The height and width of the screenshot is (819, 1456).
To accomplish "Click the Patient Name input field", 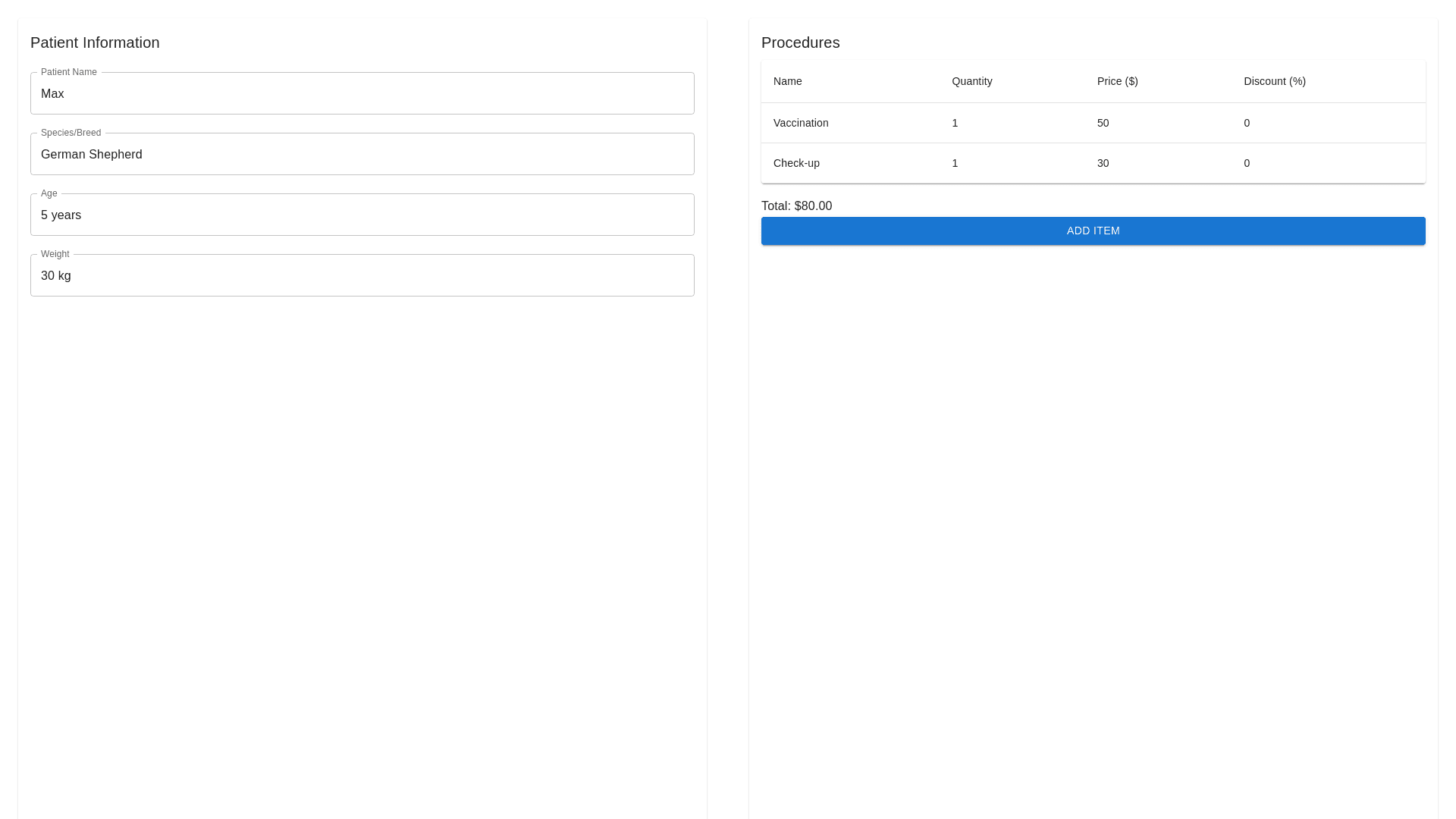I will point(362,94).
